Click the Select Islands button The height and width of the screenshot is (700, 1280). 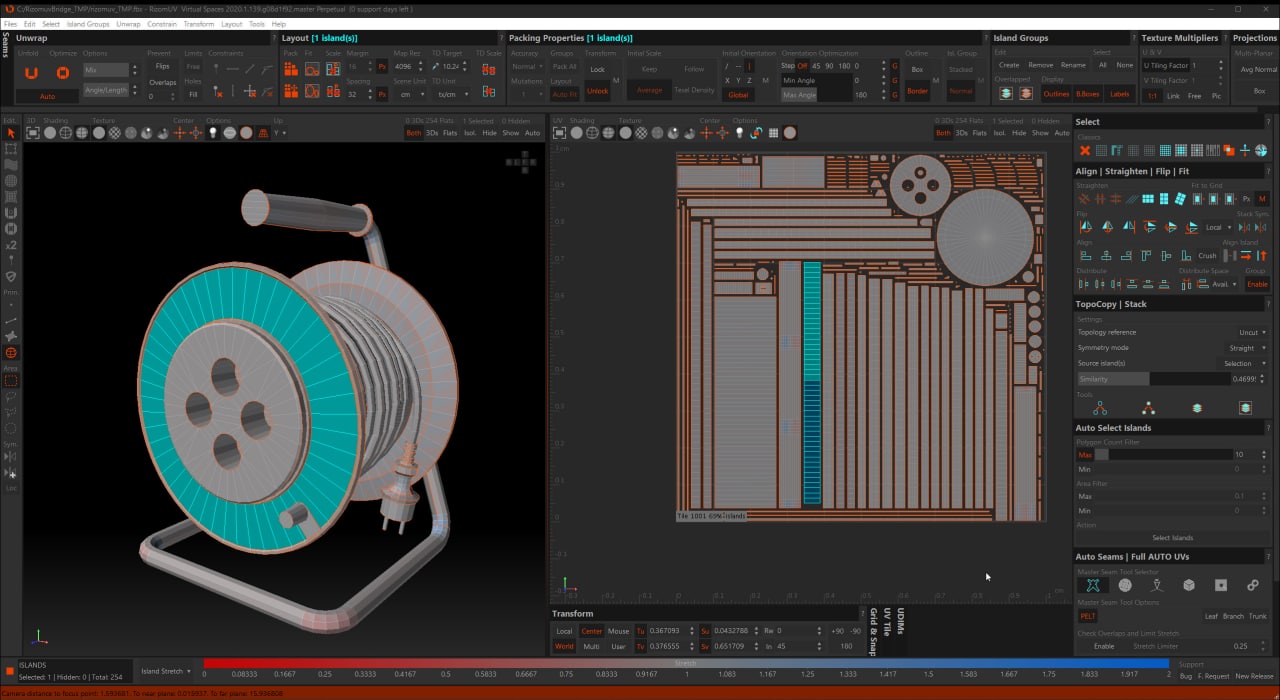tap(1172, 538)
